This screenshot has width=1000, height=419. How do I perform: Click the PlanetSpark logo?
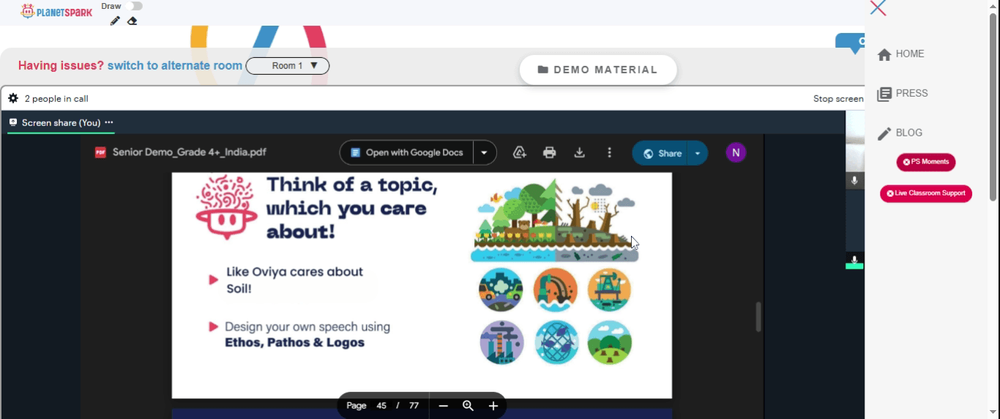[56, 11]
